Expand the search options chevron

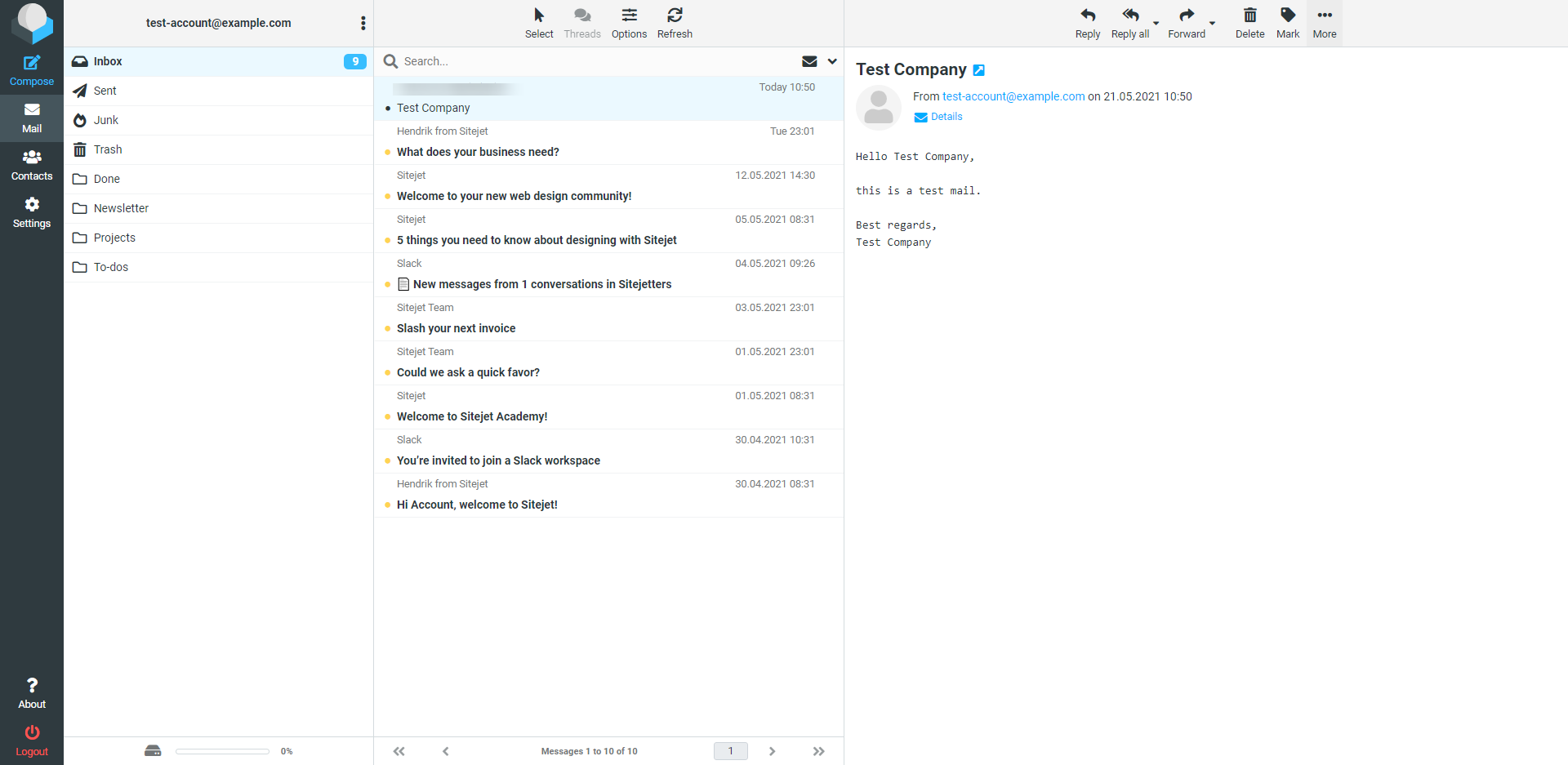coord(832,61)
